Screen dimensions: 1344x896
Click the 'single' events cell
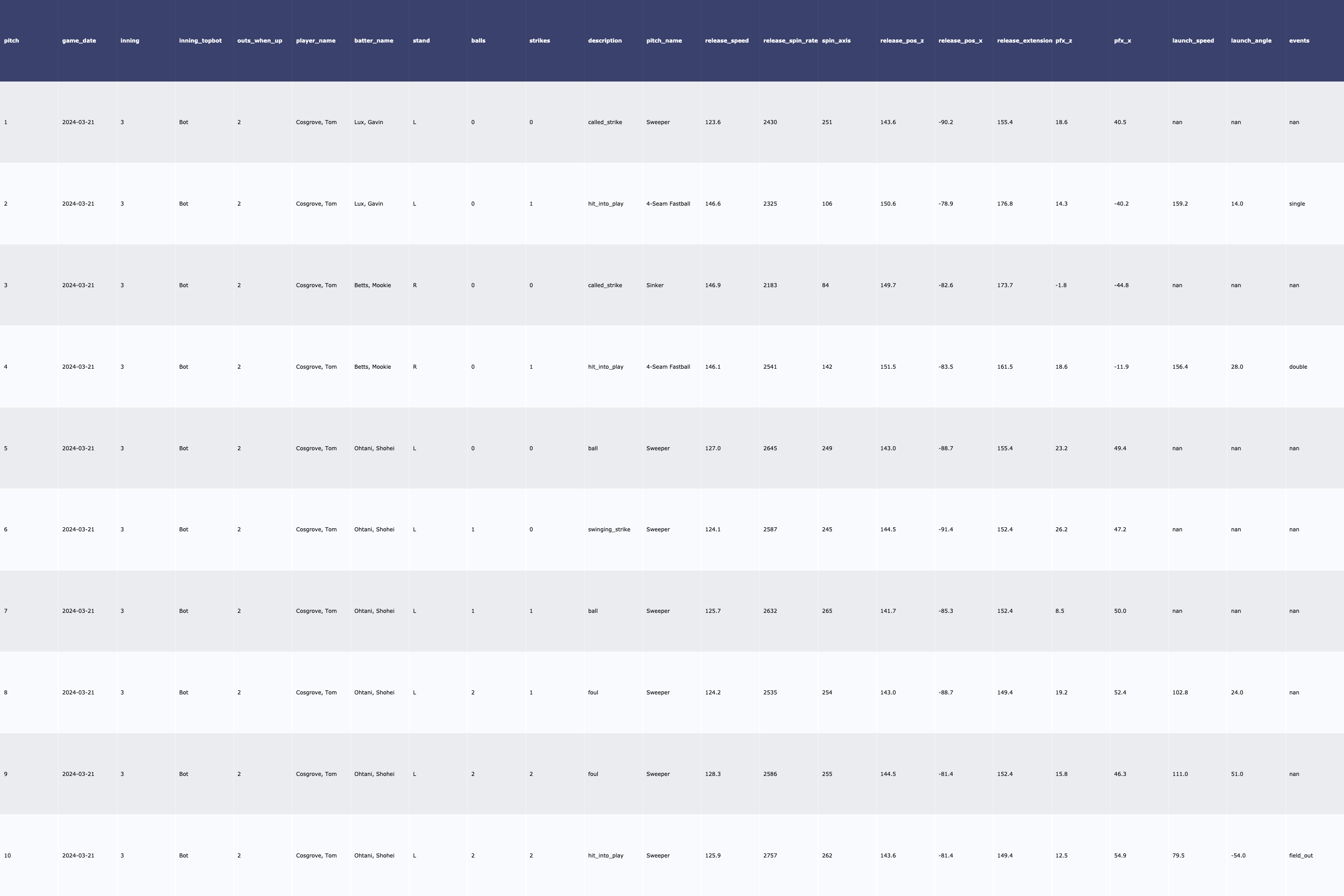coord(1297,204)
